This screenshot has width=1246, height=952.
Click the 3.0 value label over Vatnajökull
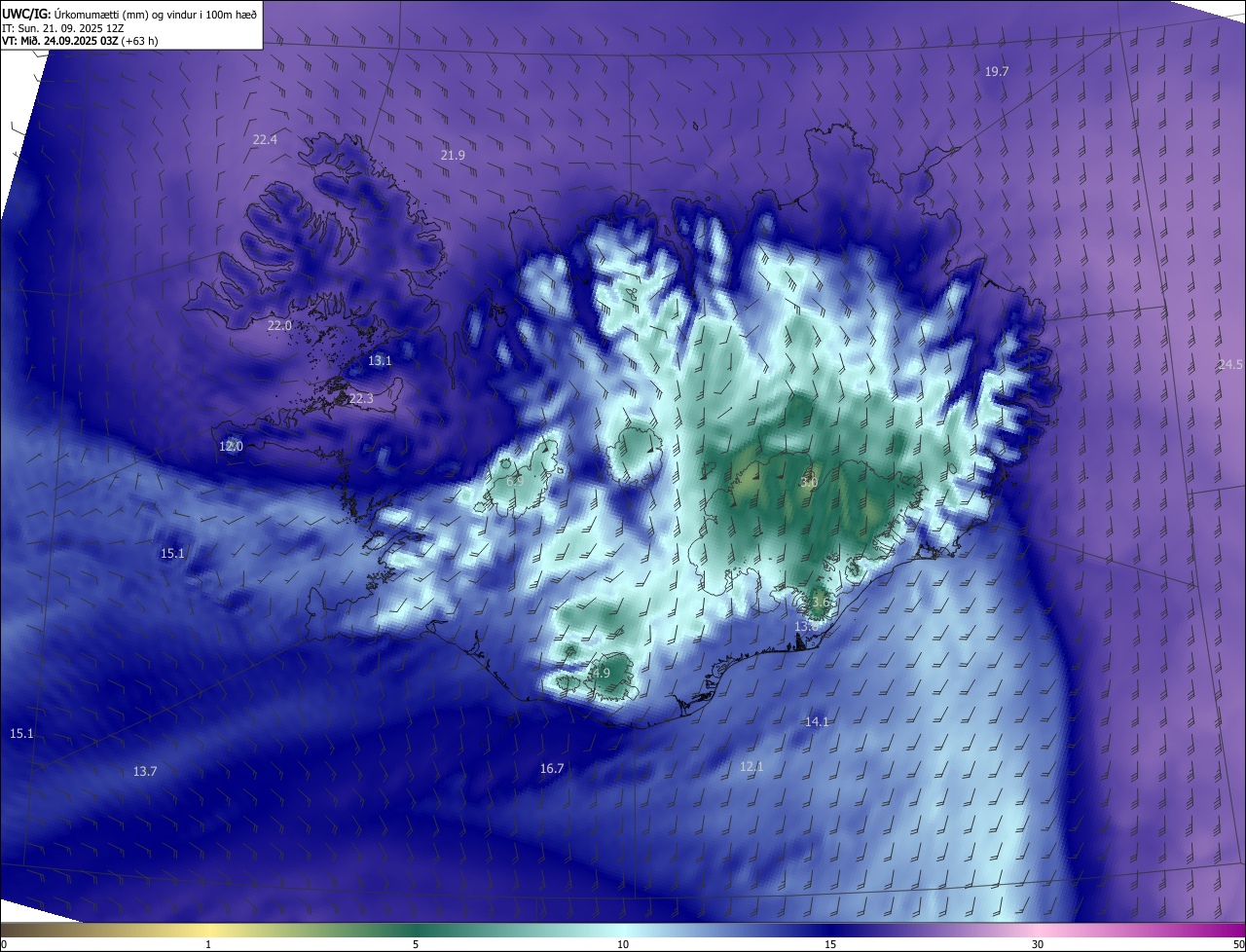(x=809, y=483)
